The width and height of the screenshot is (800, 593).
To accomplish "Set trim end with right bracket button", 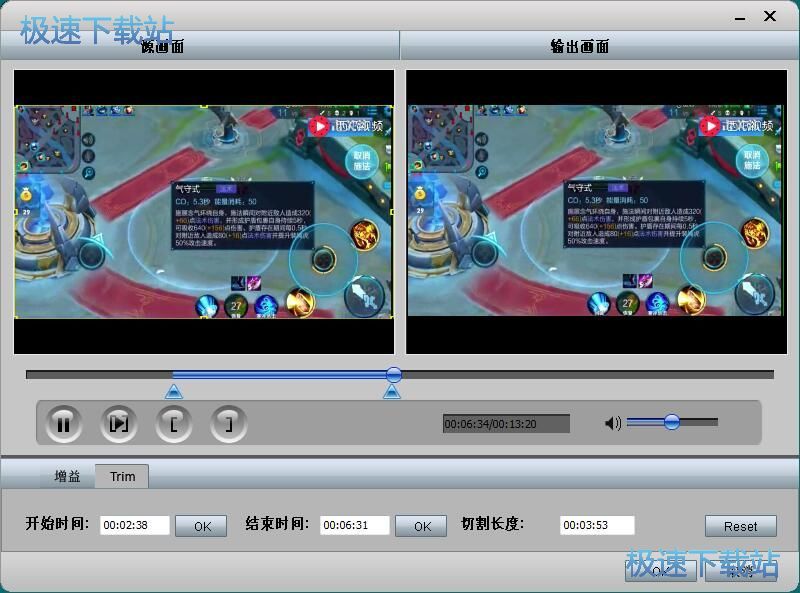I will pos(229,424).
